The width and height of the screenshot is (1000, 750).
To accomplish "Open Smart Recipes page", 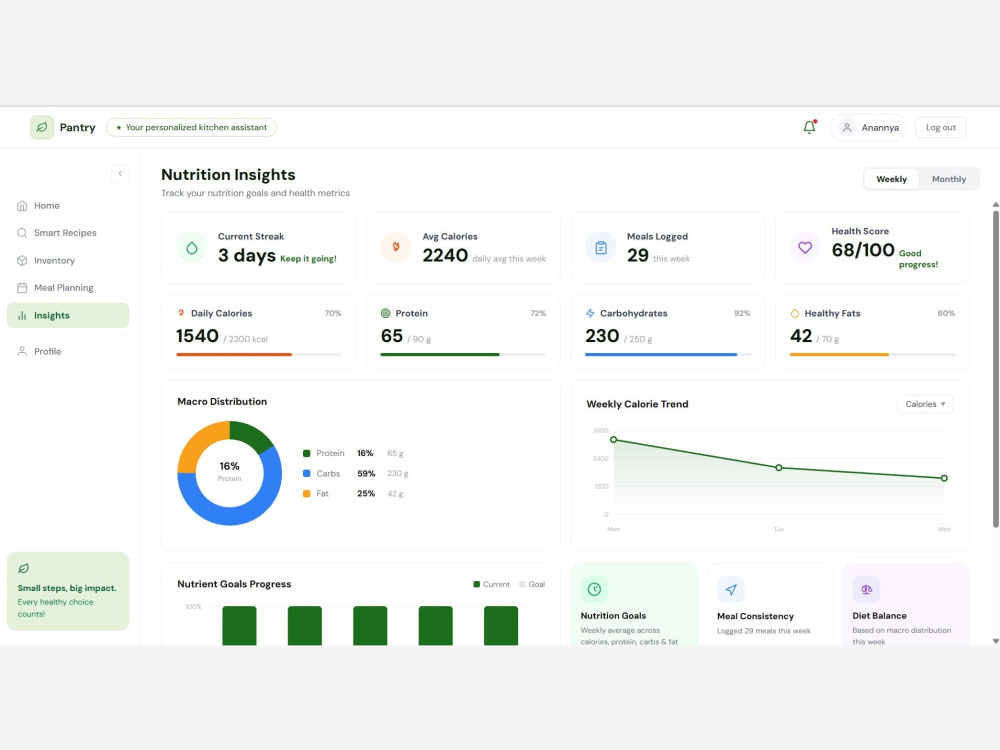I will [x=68, y=233].
